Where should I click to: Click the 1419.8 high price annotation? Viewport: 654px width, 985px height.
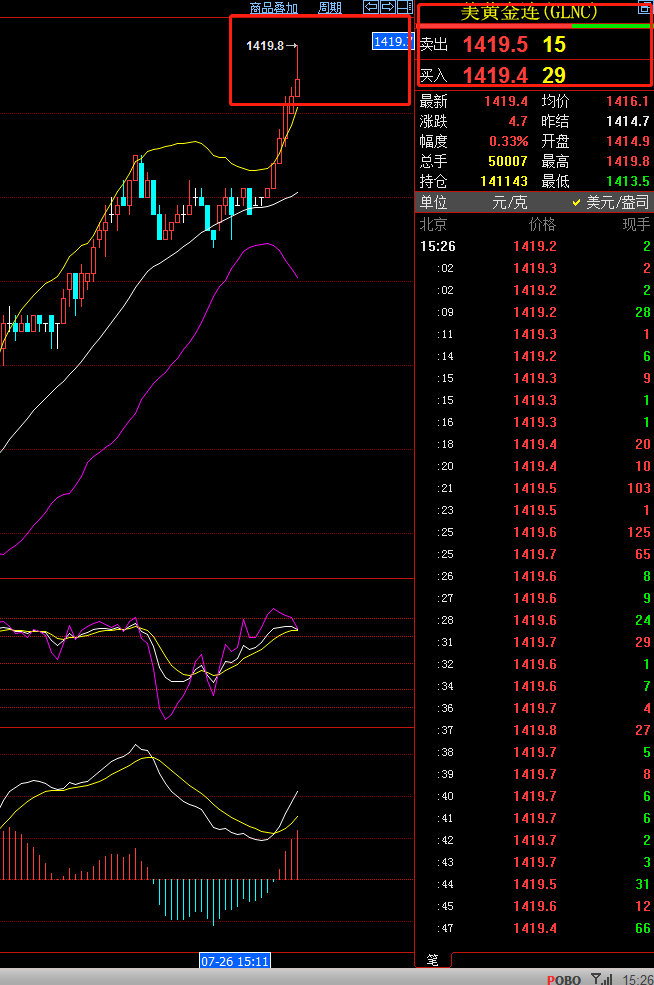pos(265,45)
